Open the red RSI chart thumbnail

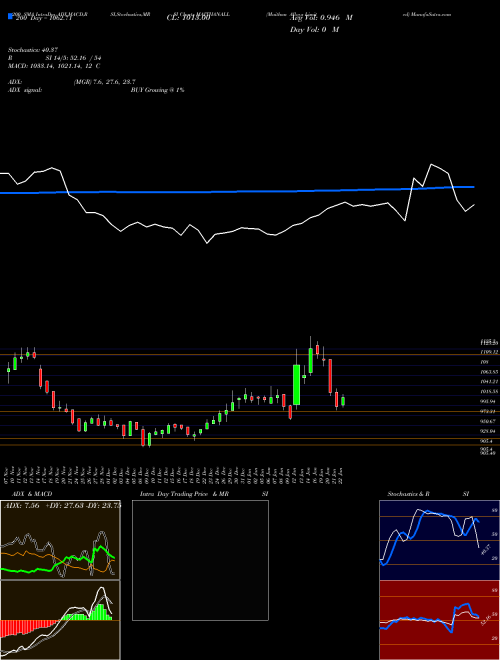(x=439, y=620)
